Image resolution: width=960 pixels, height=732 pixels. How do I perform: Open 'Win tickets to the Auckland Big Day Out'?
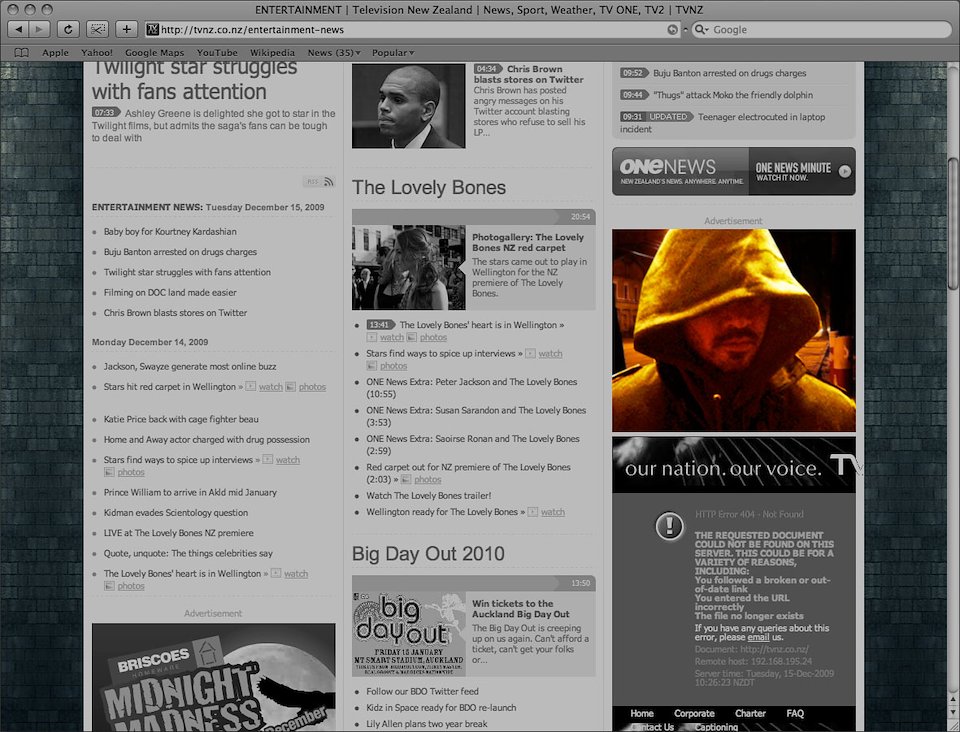(x=520, y=608)
